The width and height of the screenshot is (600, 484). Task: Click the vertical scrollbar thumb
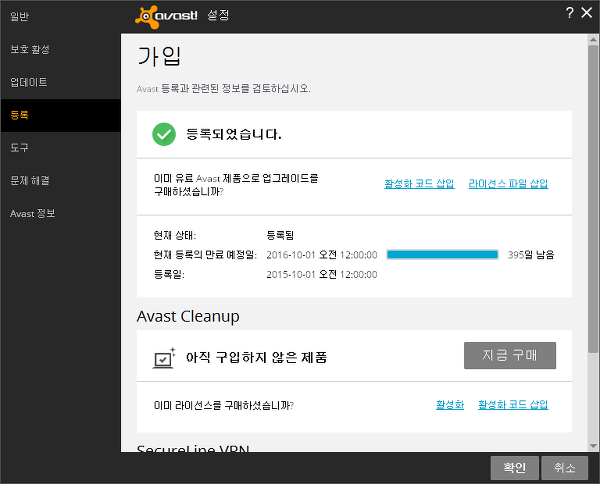(x=593, y=199)
